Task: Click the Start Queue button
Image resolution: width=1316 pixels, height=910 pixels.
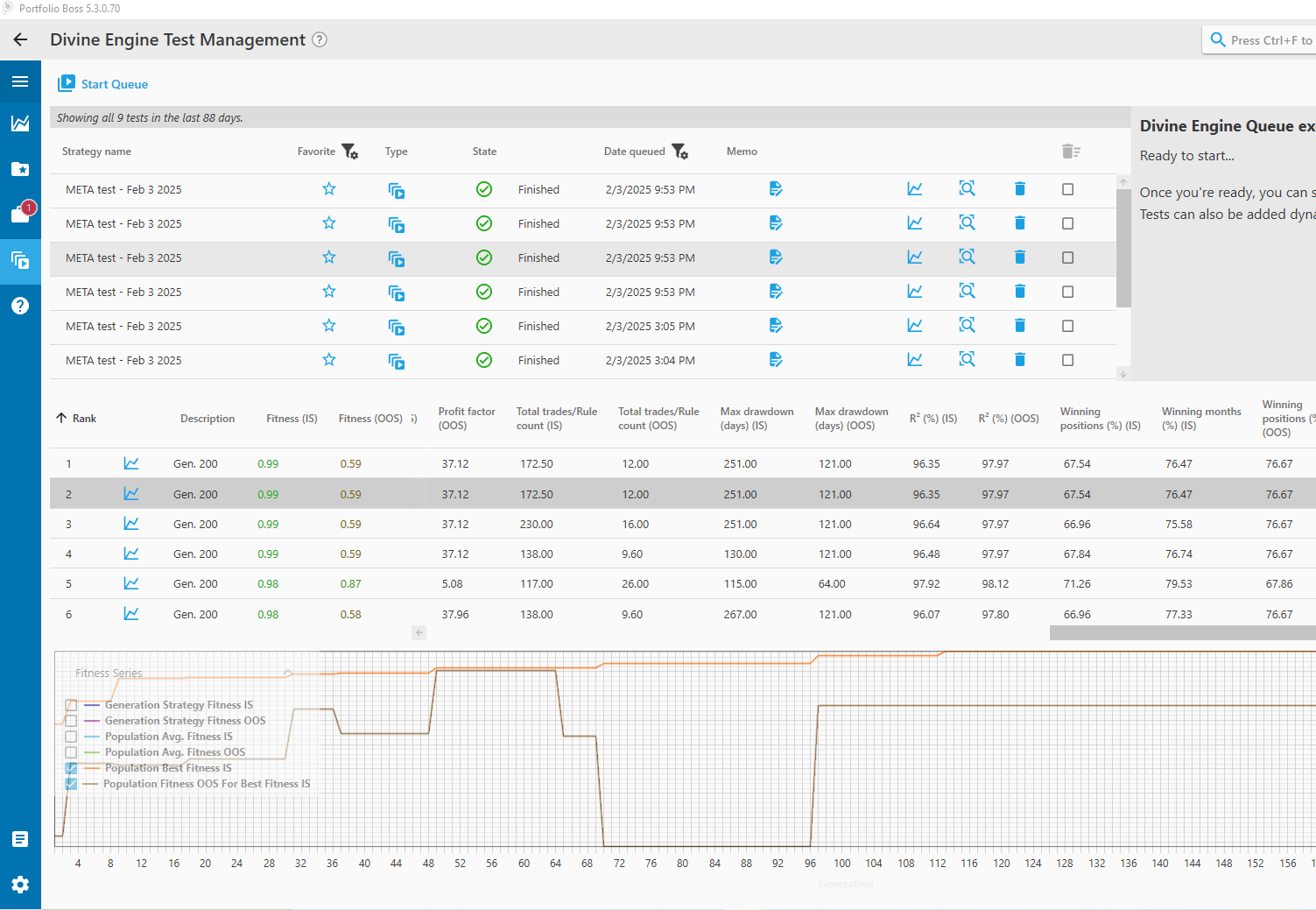Action: pos(103,84)
